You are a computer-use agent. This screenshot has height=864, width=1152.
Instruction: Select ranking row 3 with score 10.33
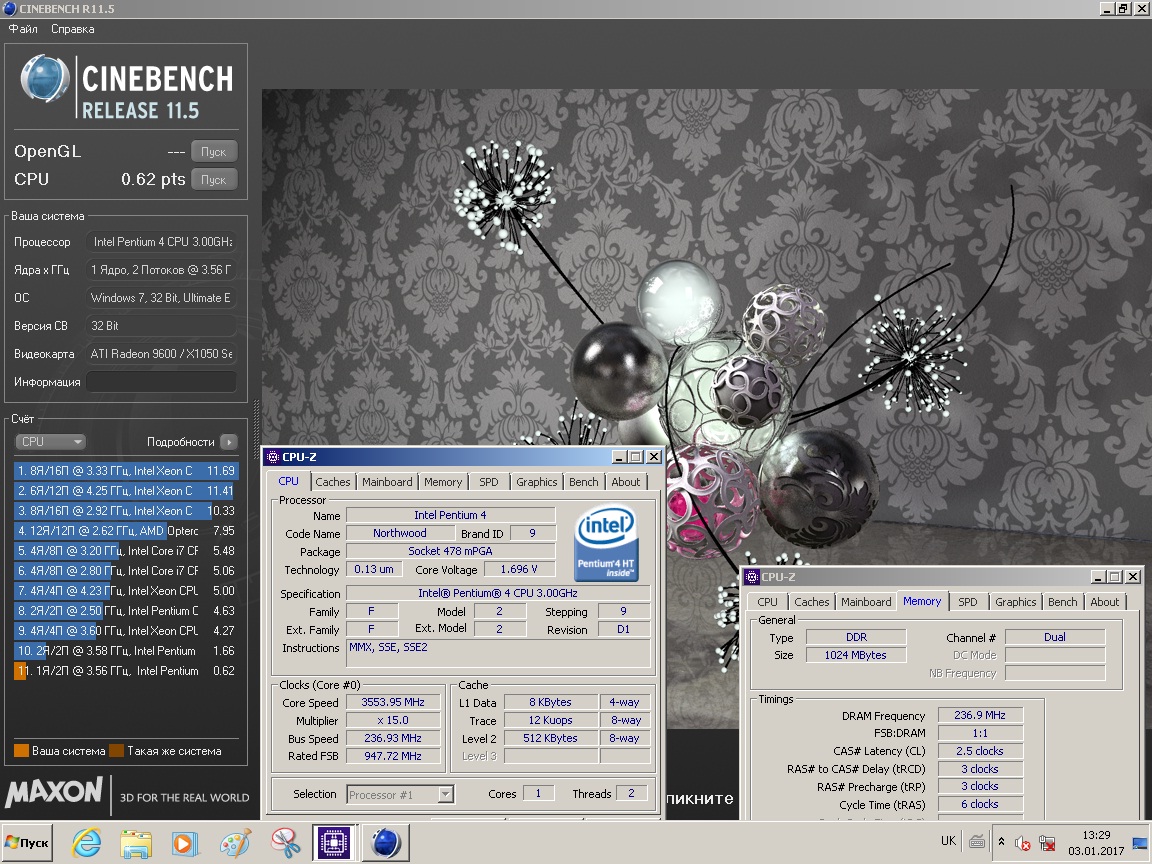pyautogui.click(x=126, y=510)
